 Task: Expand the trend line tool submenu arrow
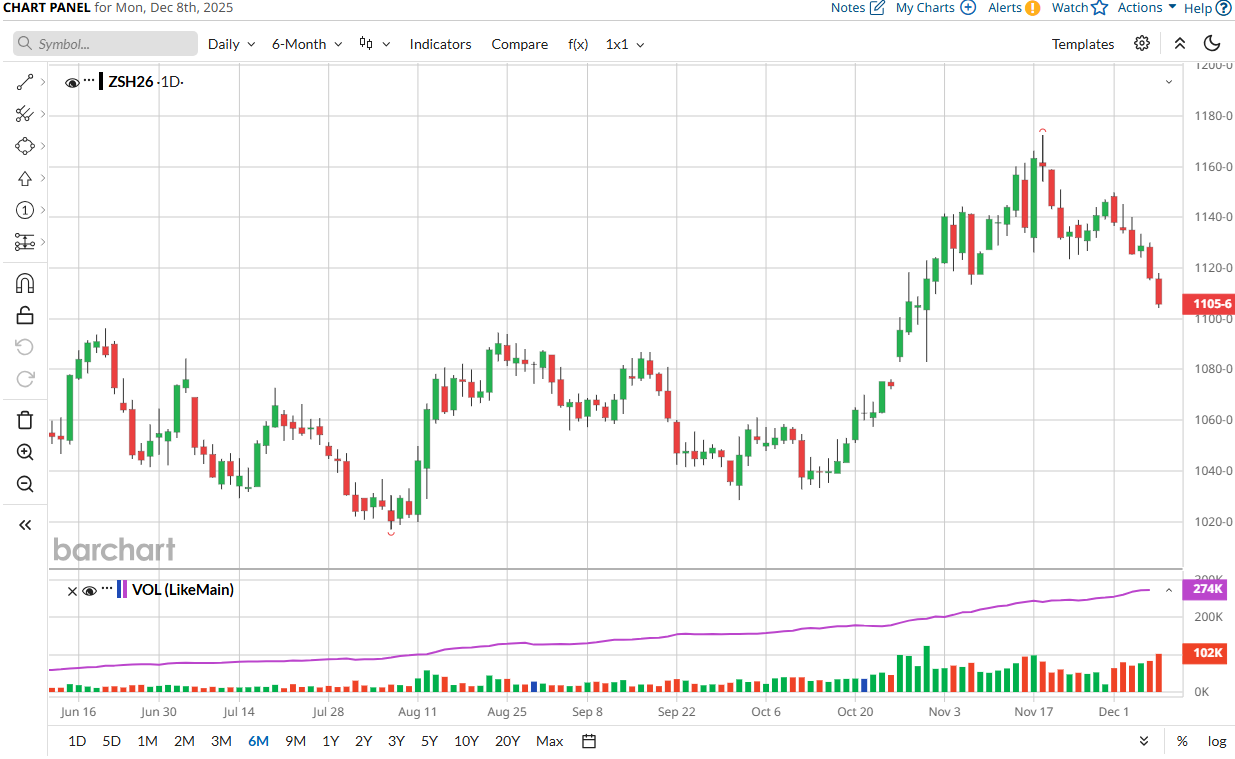tap(43, 82)
